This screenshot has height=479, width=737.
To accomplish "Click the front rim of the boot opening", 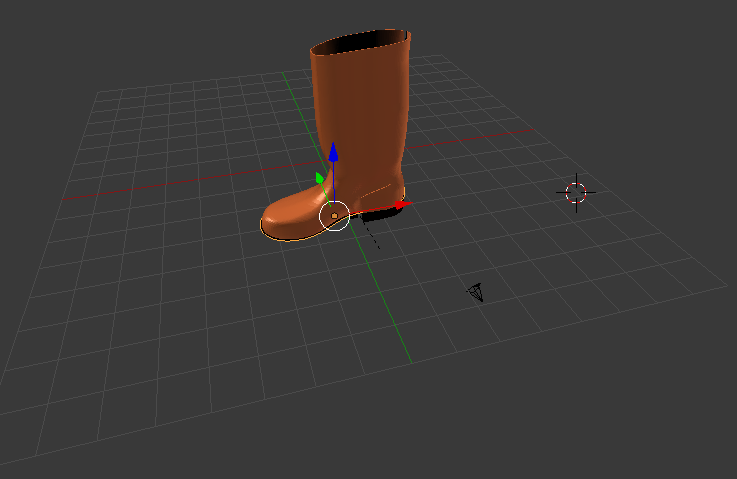I will 360,52.
